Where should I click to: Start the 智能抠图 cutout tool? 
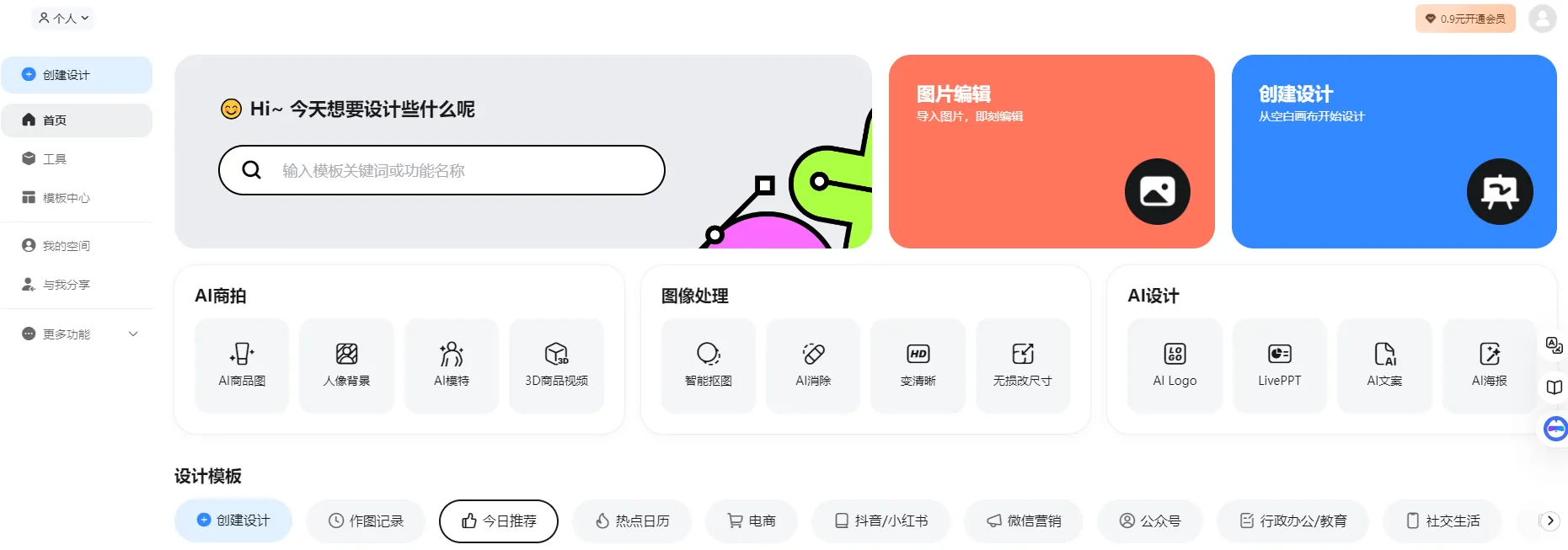pyautogui.click(x=709, y=366)
